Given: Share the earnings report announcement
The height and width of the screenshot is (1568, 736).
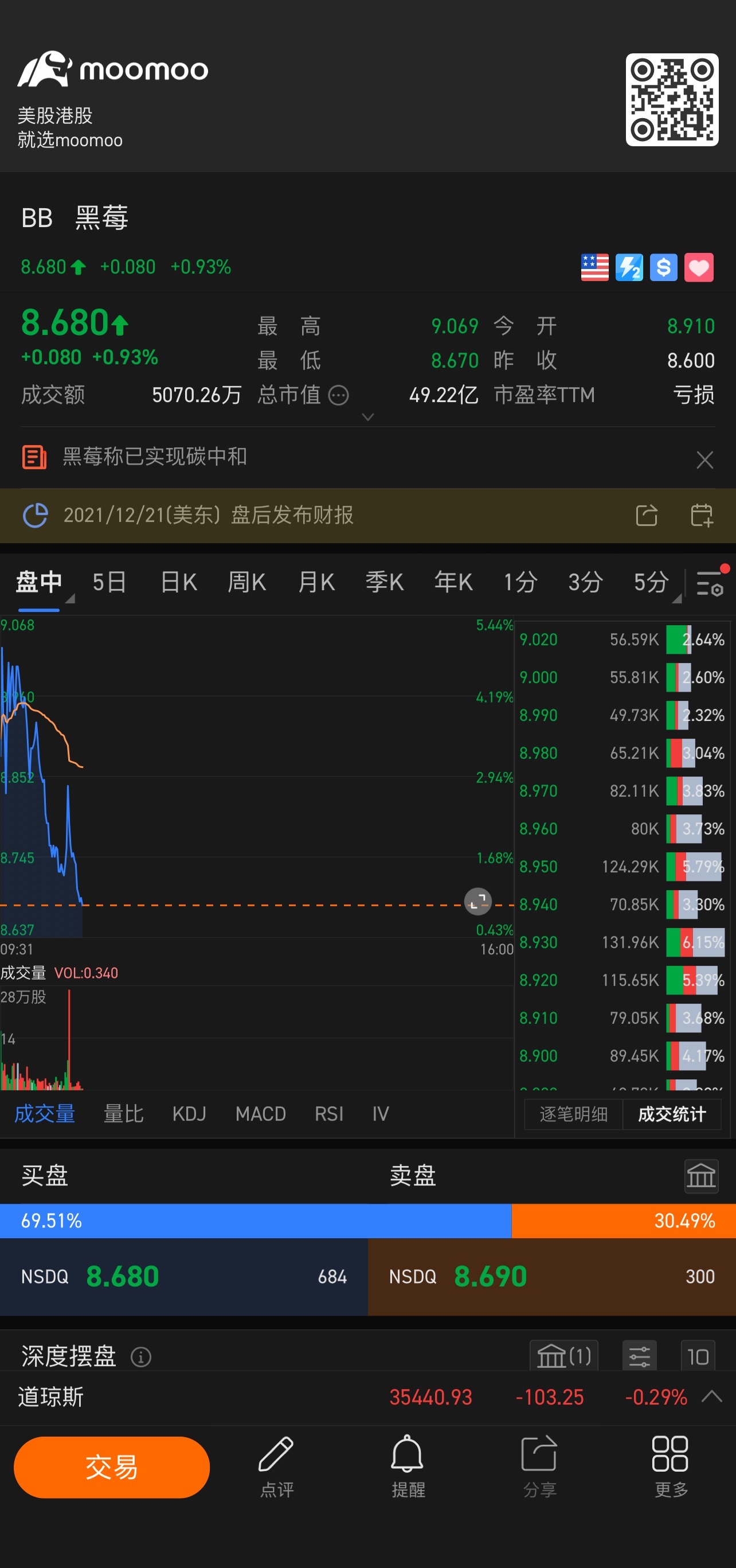Looking at the screenshot, I should click(x=647, y=515).
